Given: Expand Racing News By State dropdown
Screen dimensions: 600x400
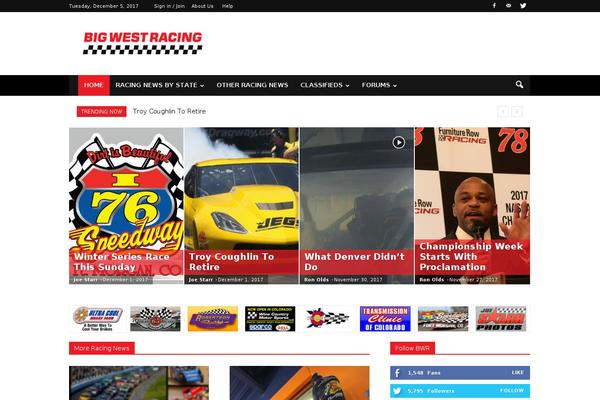Looking at the screenshot, I should pyautogui.click(x=160, y=85).
